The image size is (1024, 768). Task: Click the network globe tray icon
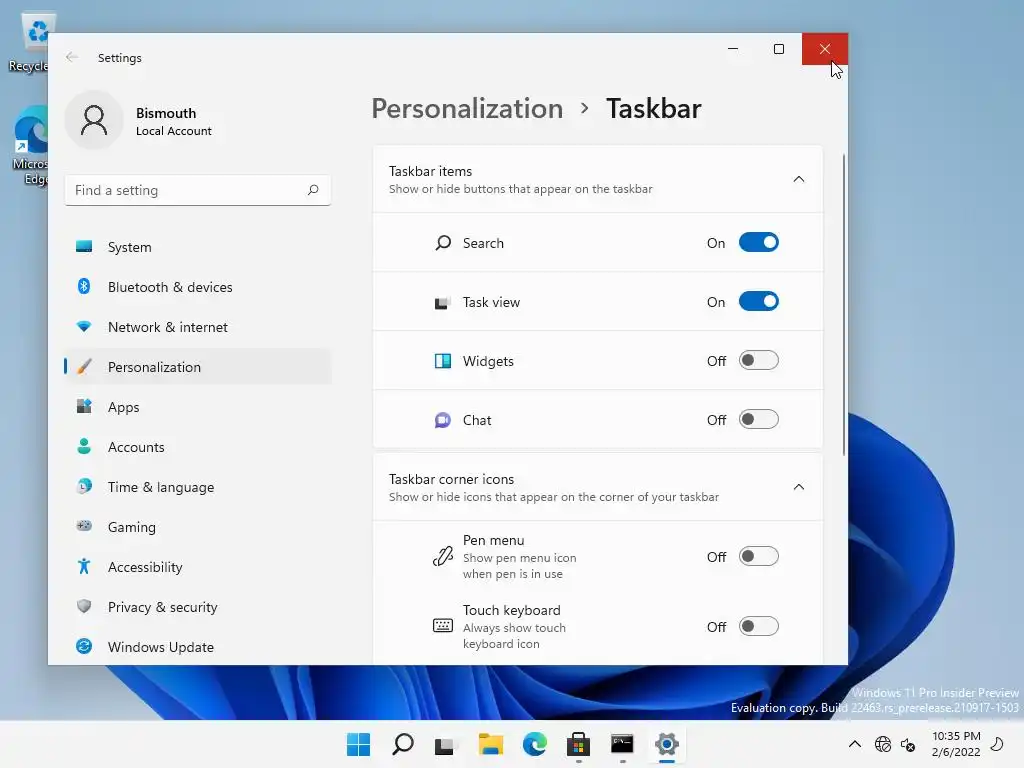coord(883,744)
